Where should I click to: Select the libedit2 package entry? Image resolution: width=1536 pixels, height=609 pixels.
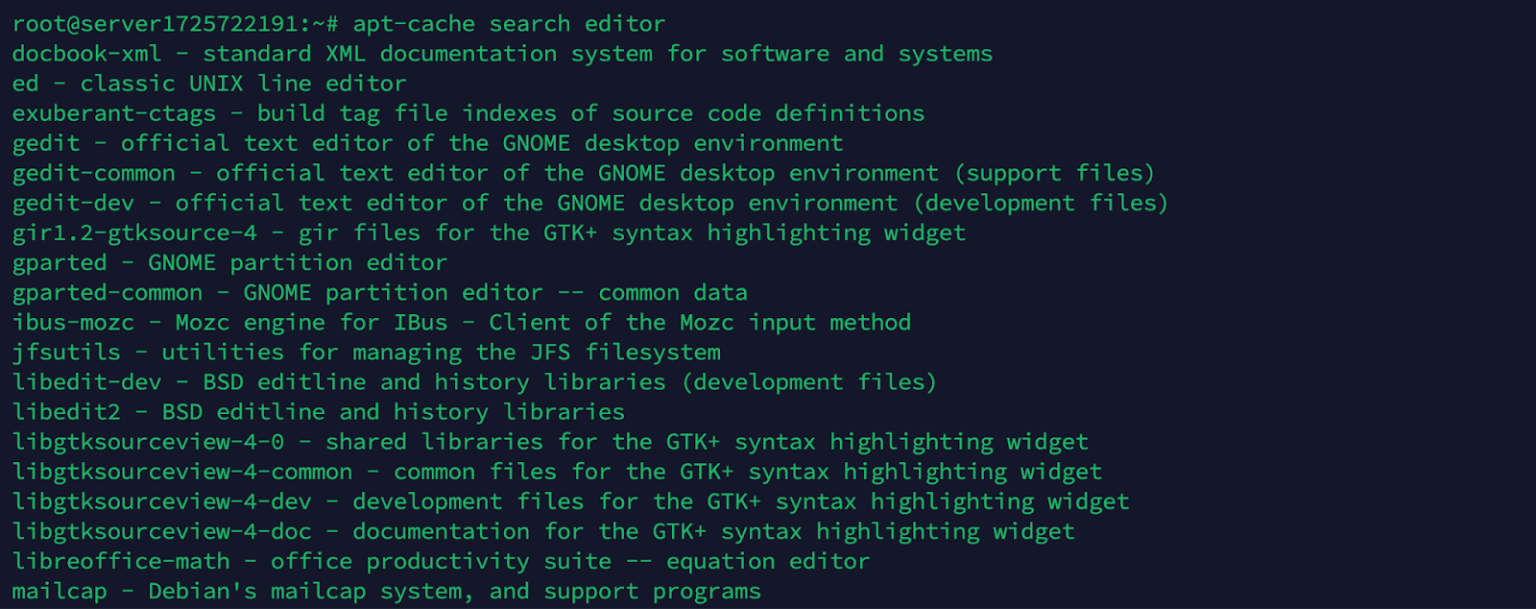pyautogui.click(x=318, y=412)
